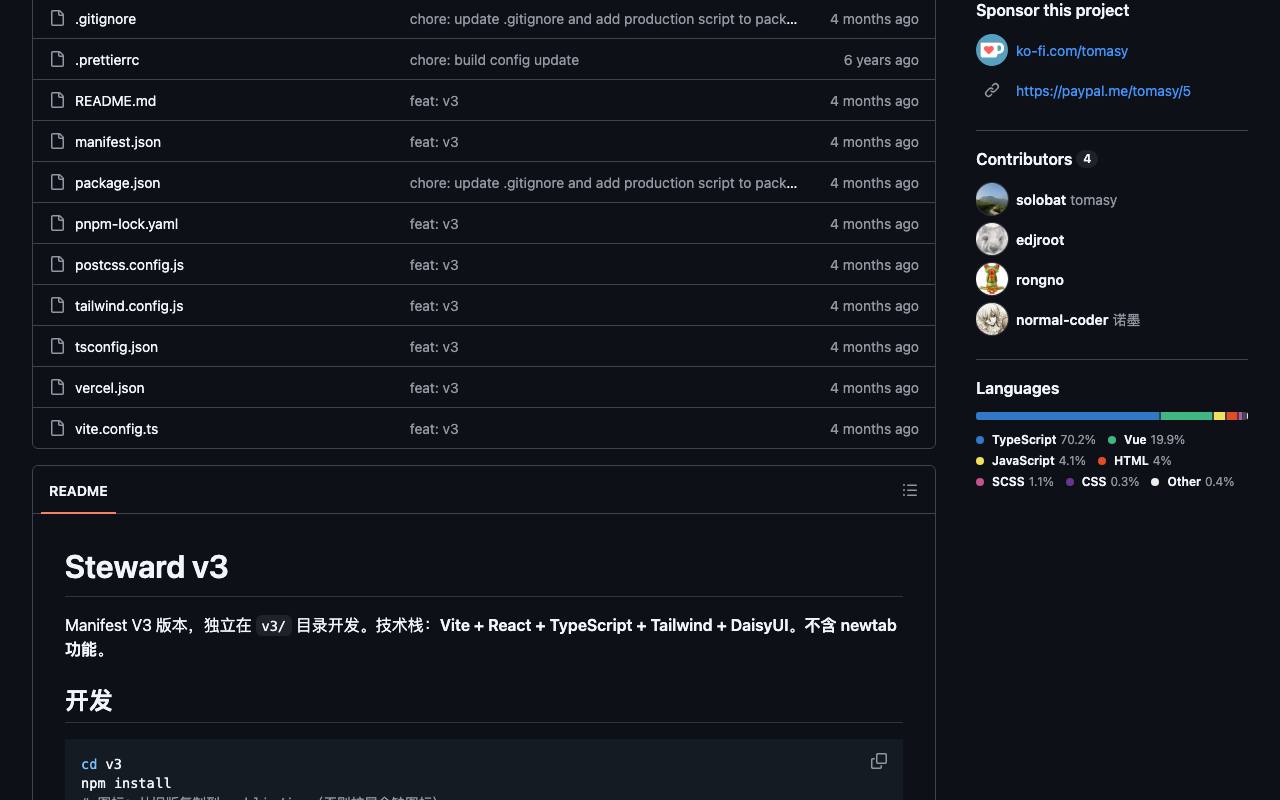Click the '6 years ago' timestamp

coord(881,60)
